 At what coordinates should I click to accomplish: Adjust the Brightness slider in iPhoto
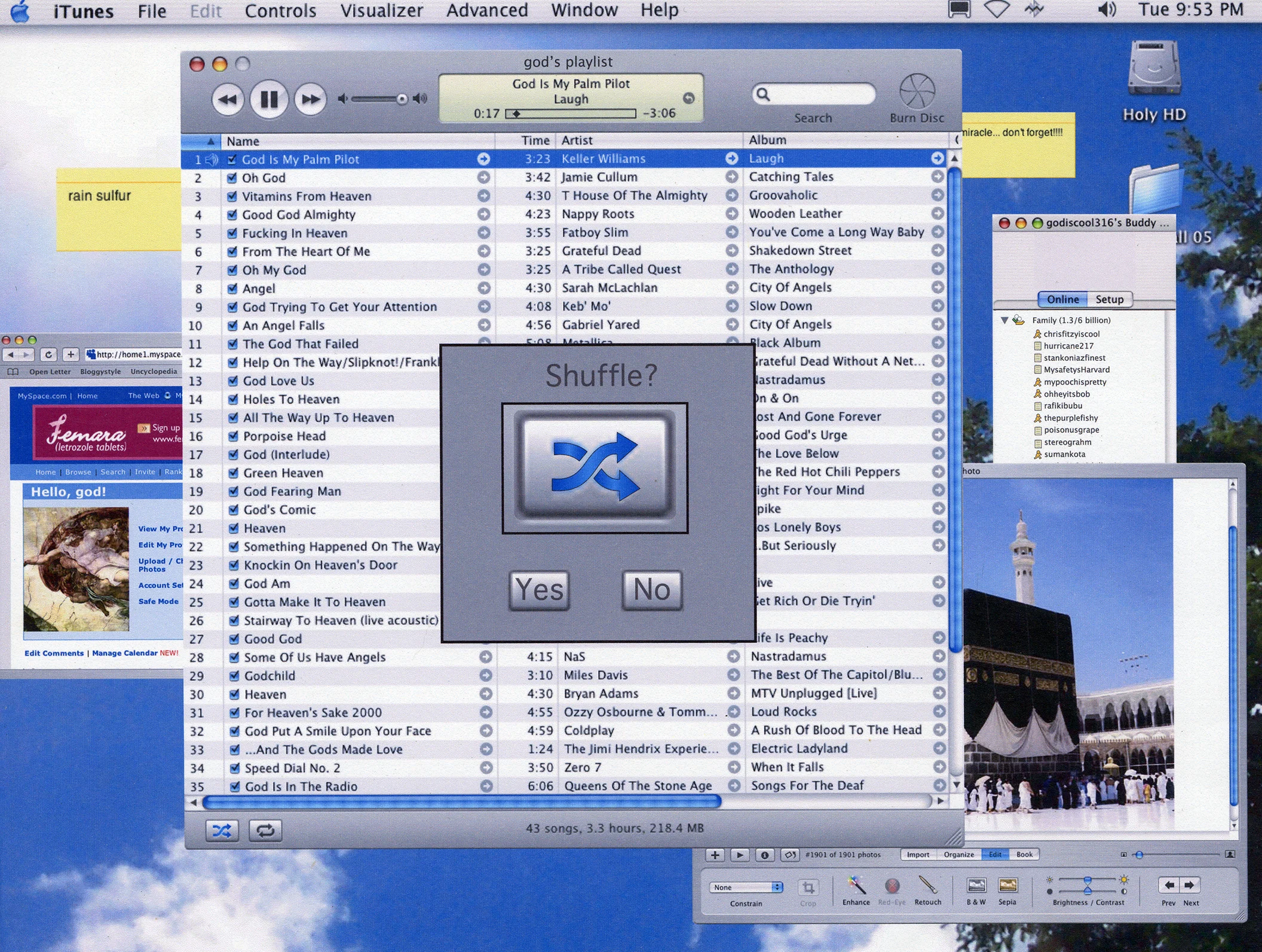click(x=1087, y=880)
